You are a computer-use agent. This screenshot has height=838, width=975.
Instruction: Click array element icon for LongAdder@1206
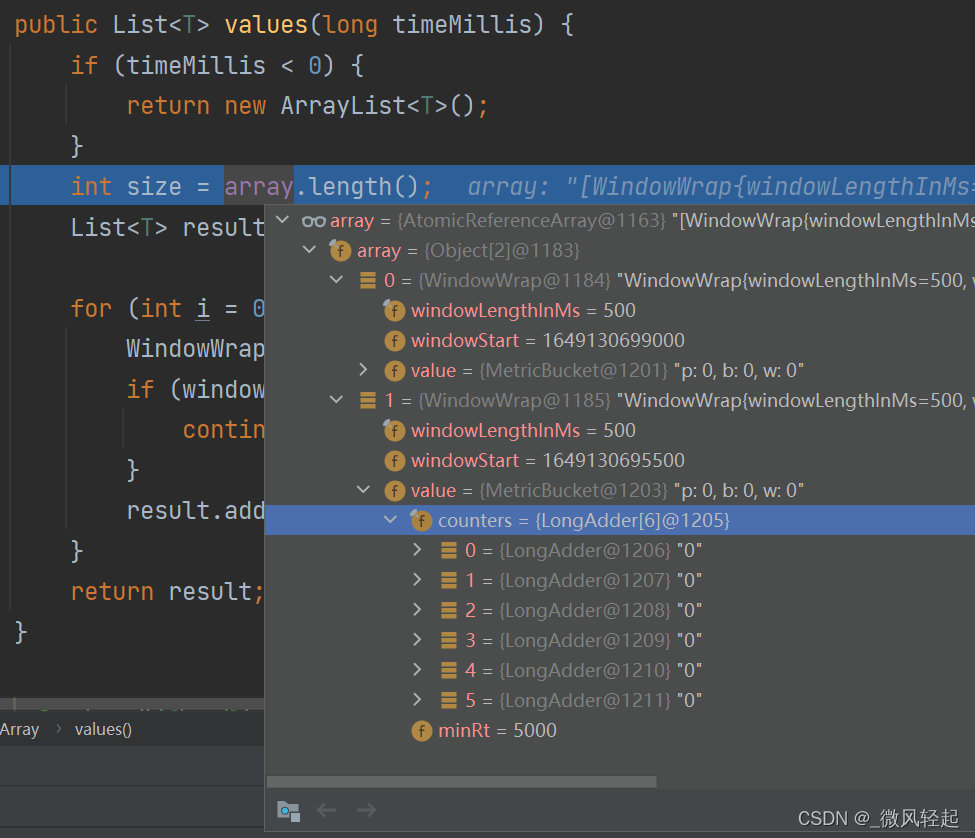pyautogui.click(x=449, y=550)
